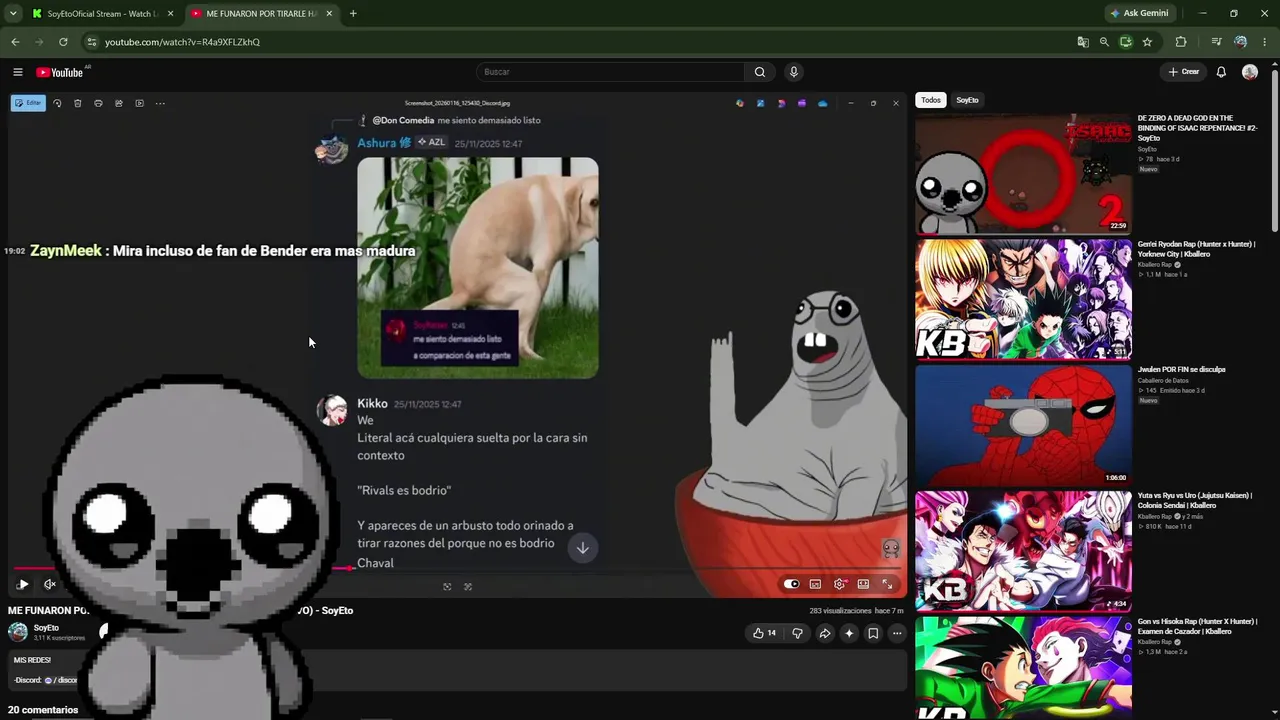Play the video
Screen dimensions: 1280x720
click(x=23, y=584)
